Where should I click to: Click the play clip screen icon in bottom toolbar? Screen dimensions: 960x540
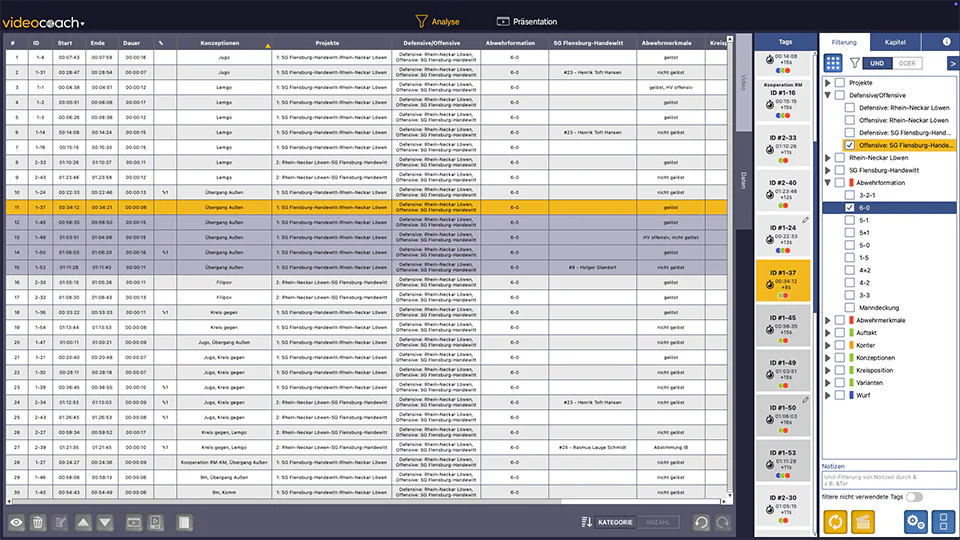(133, 522)
